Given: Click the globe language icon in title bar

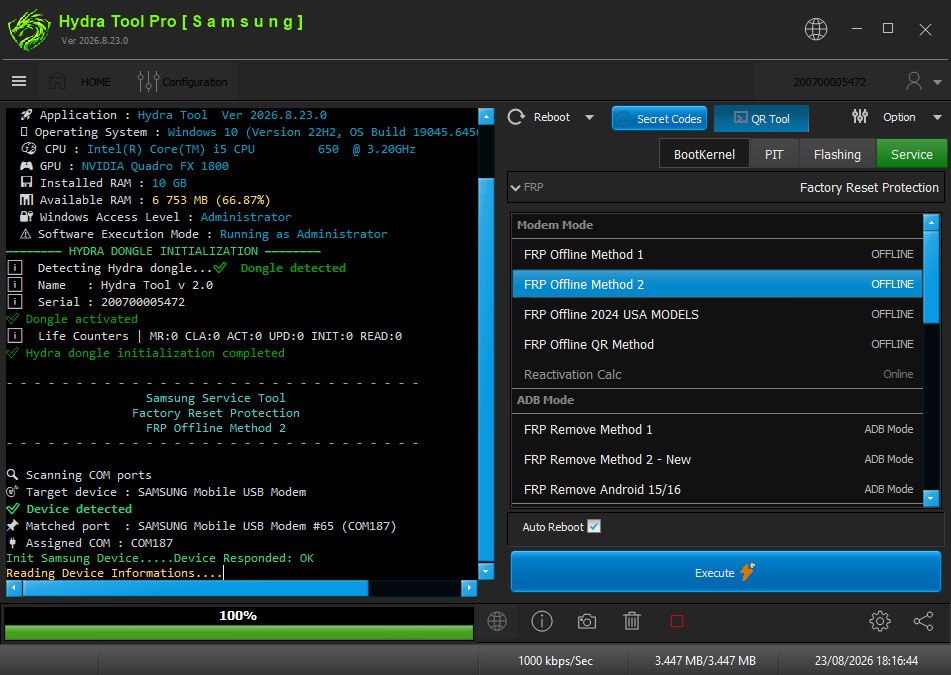Looking at the screenshot, I should click(x=815, y=29).
